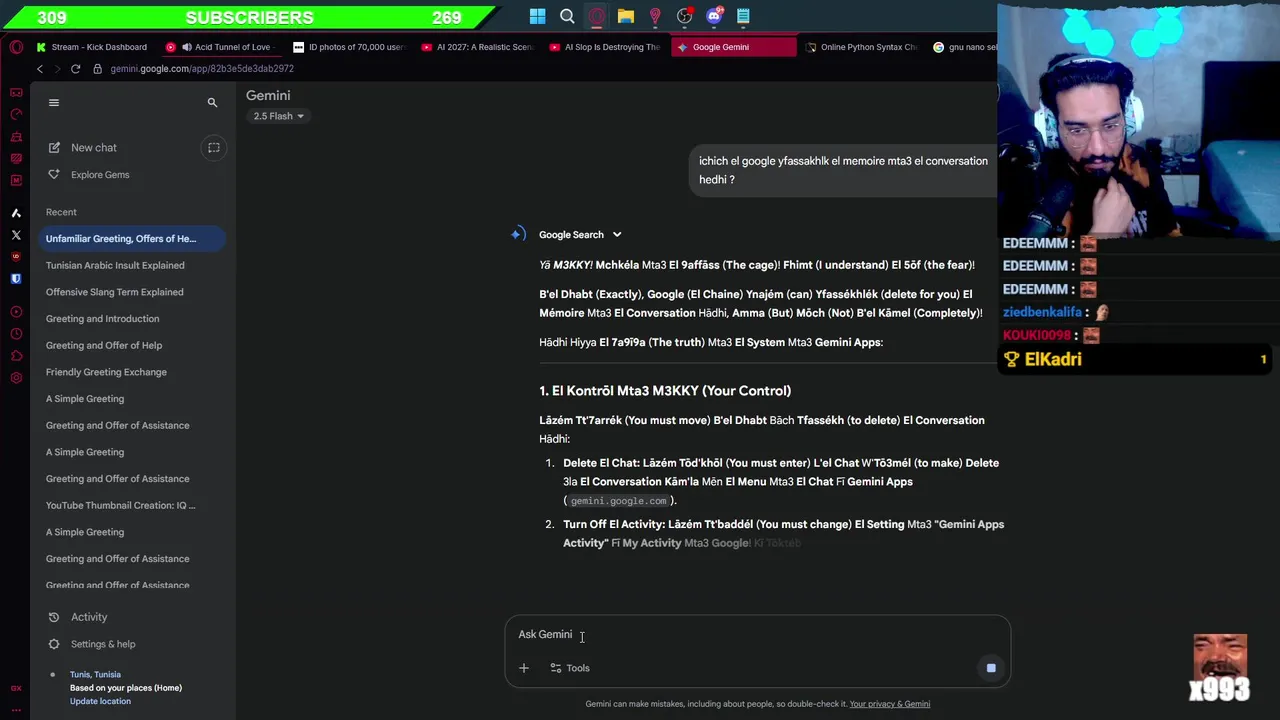Viewport: 1280px width, 720px height.
Task: Click the plus icon to add files
Action: click(523, 668)
